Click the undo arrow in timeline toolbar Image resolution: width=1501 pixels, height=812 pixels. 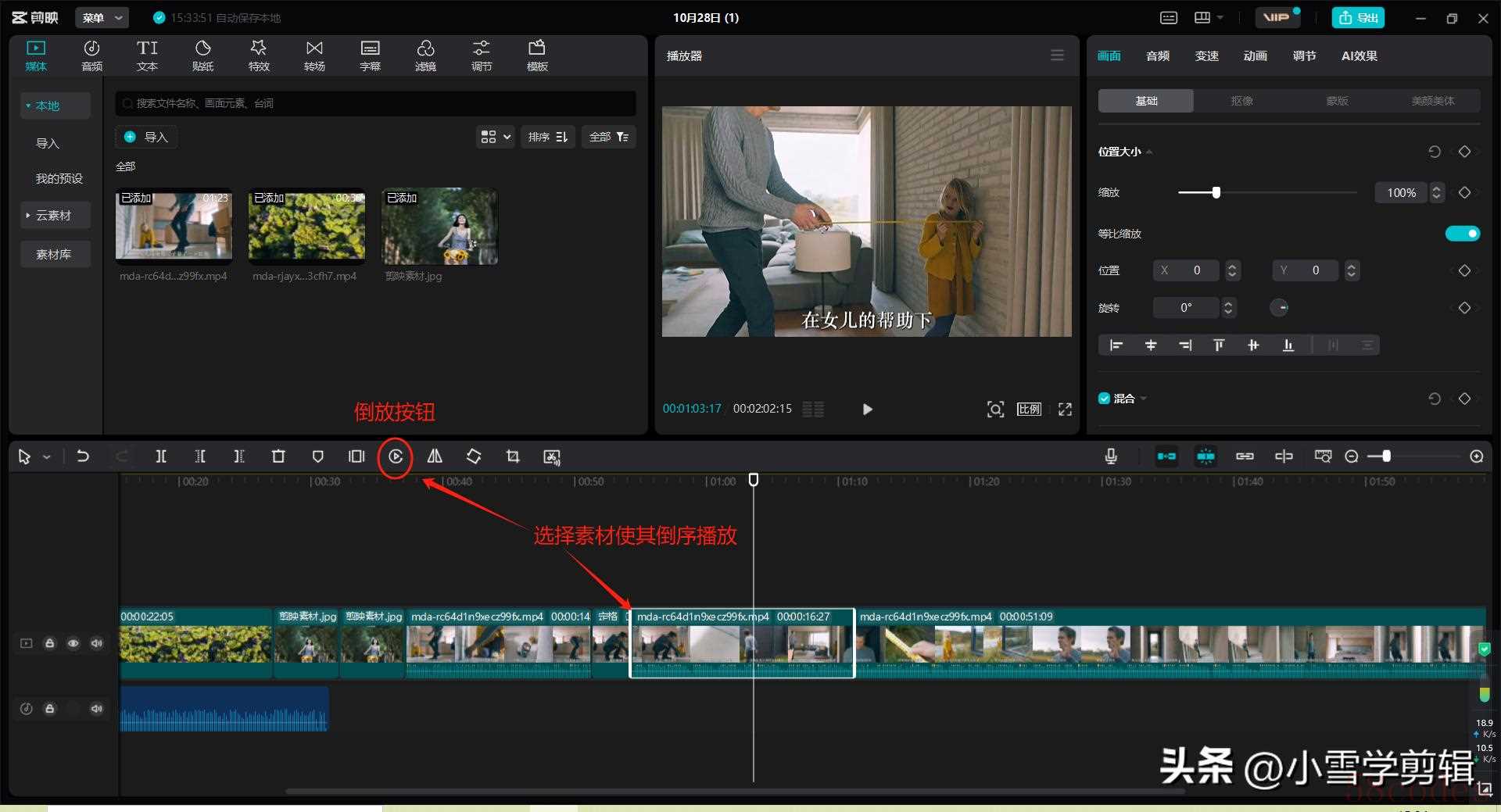(83, 456)
